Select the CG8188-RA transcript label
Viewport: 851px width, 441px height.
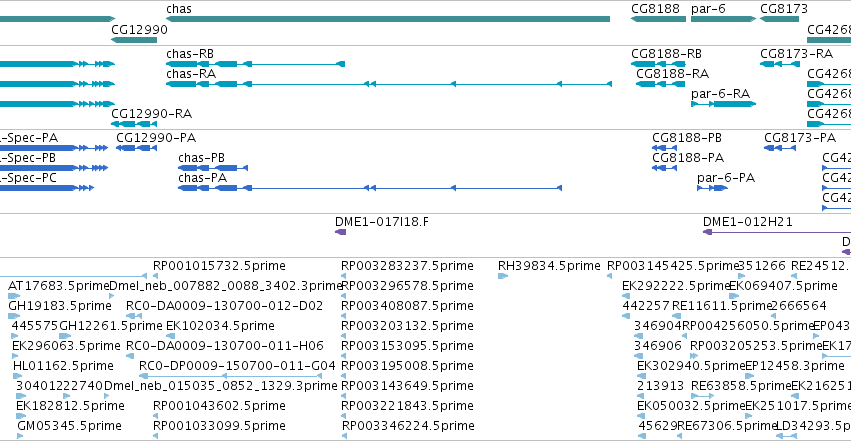click(x=672, y=74)
